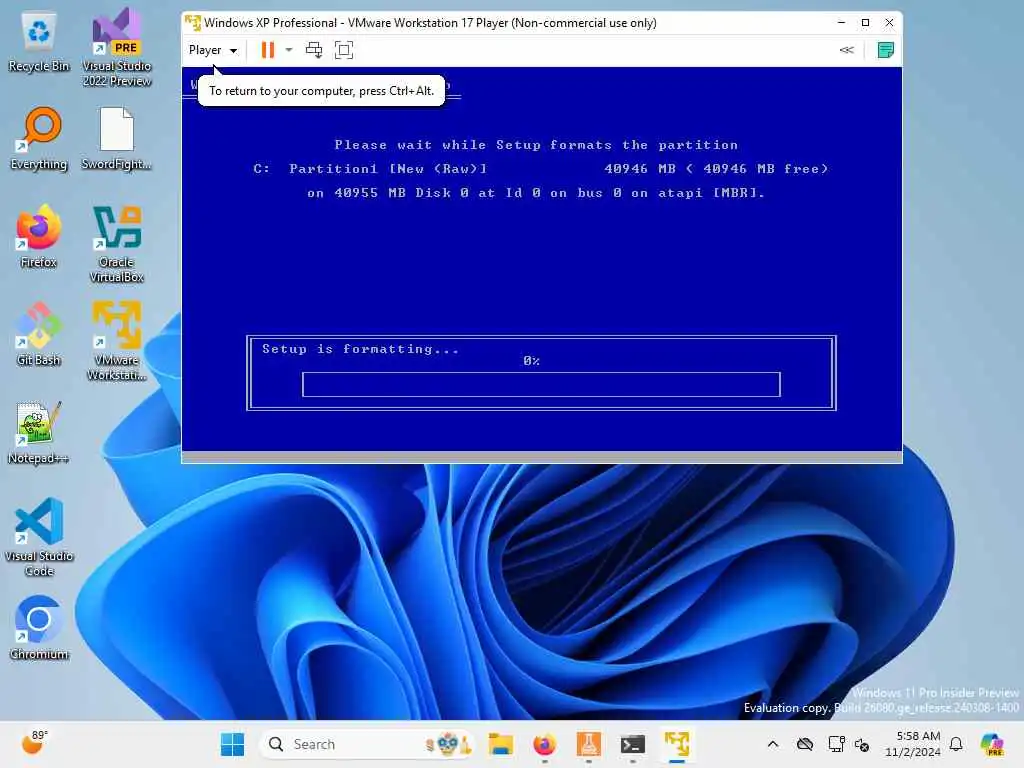
Task: Open the Player menu in VMware
Action: [212, 50]
